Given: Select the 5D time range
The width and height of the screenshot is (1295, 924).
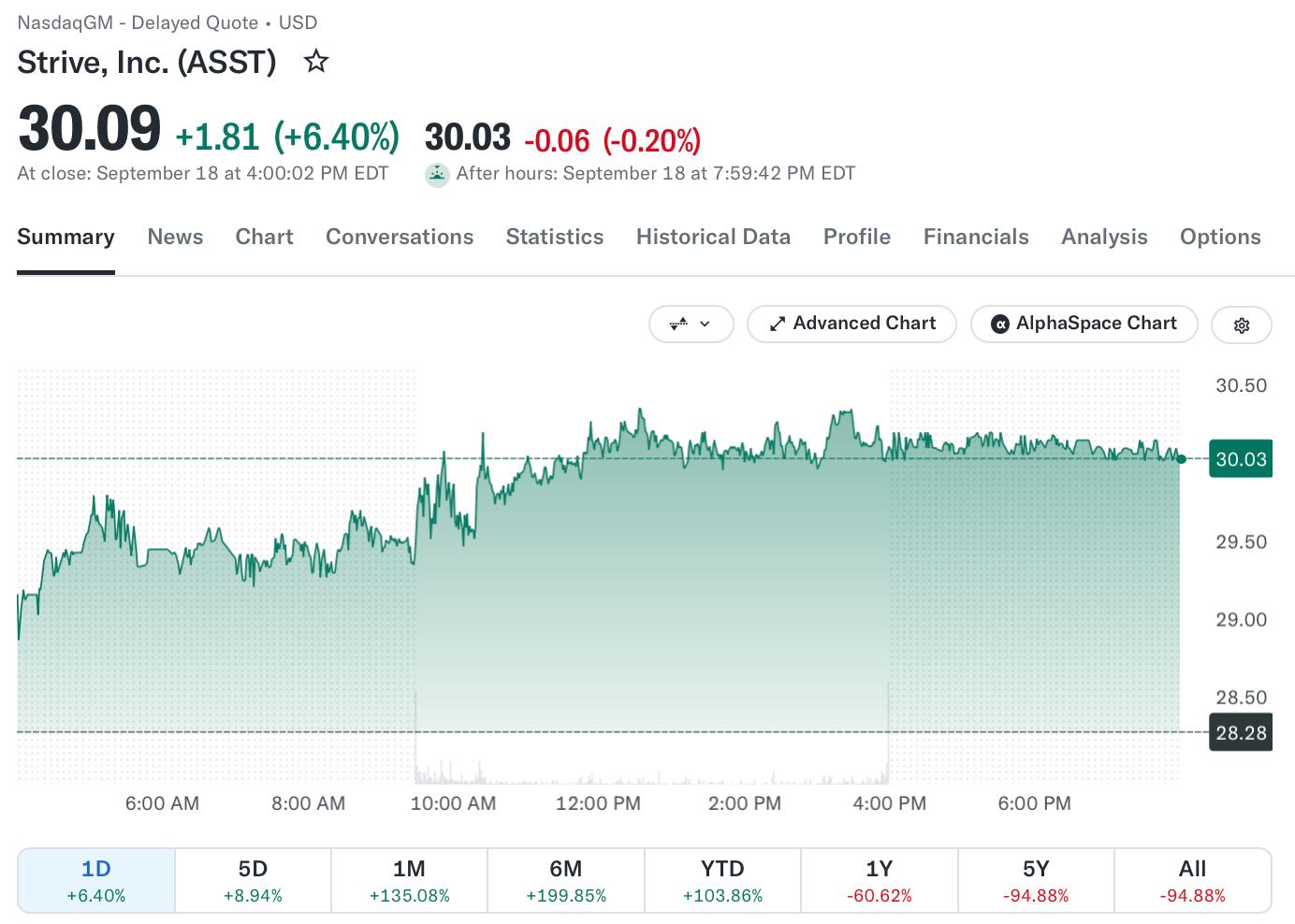Looking at the screenshot, I should tap(253, 880).
